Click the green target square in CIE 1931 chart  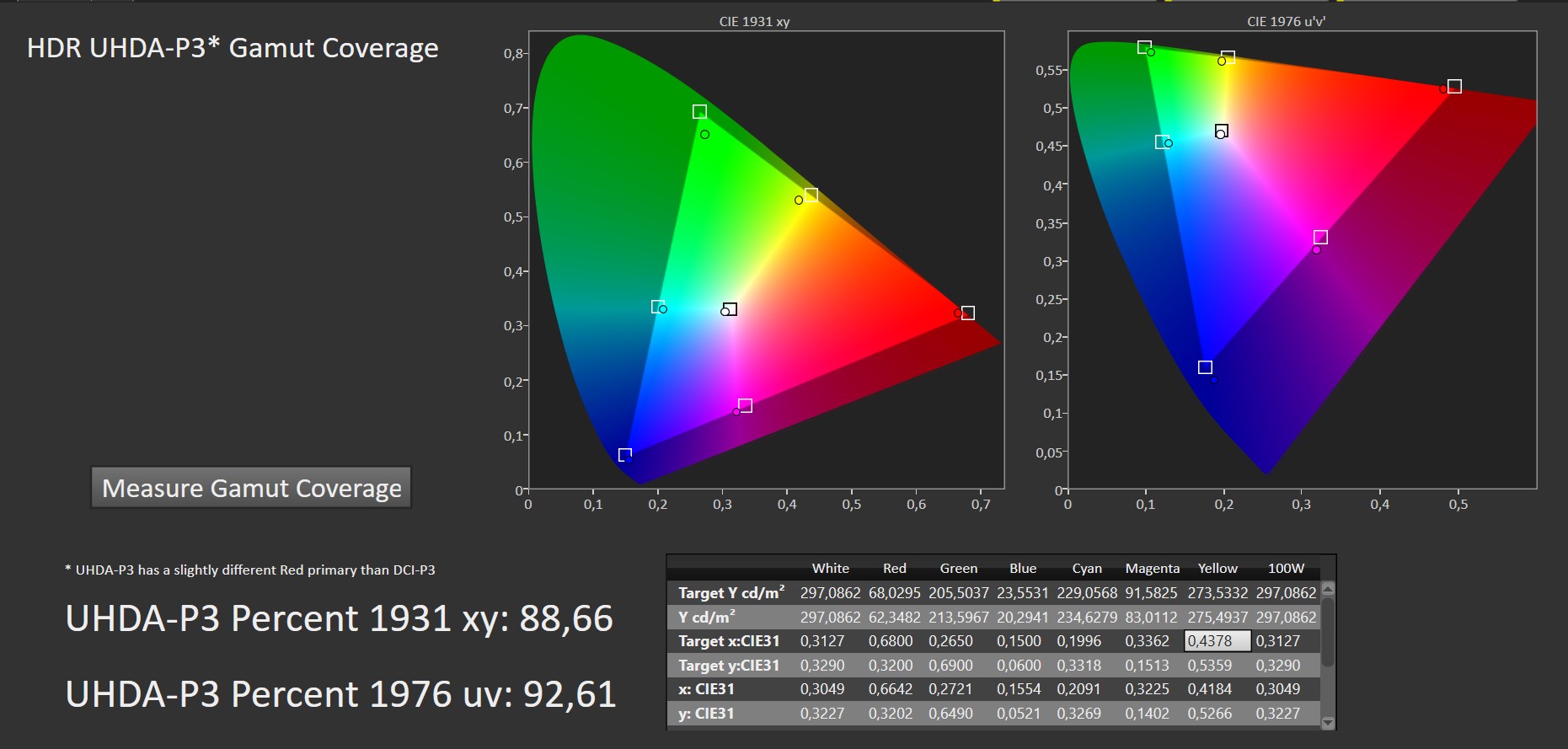point(699,112)
